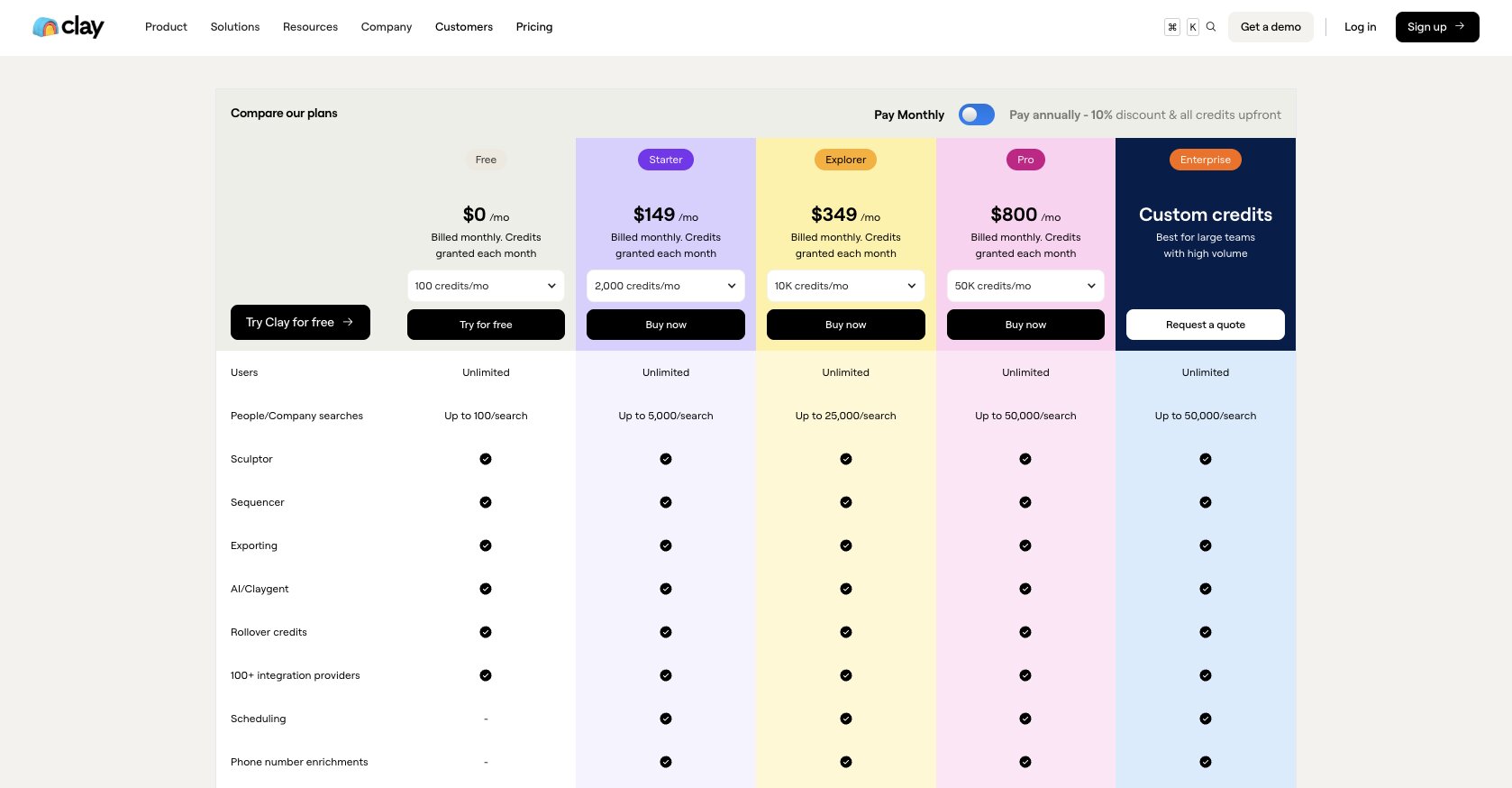Open the 50K credits/mo dropdown
The height and width of the screenshot is (788, 1512).
(x=1025, y=286)
